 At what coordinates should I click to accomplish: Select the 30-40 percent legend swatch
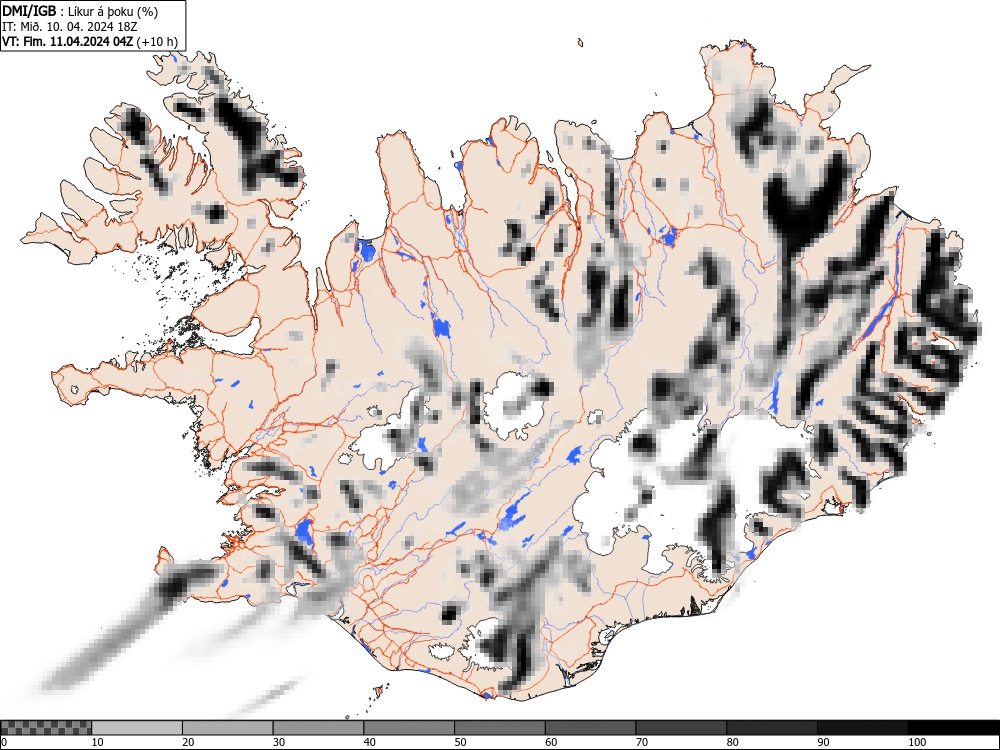click(318, 728)
